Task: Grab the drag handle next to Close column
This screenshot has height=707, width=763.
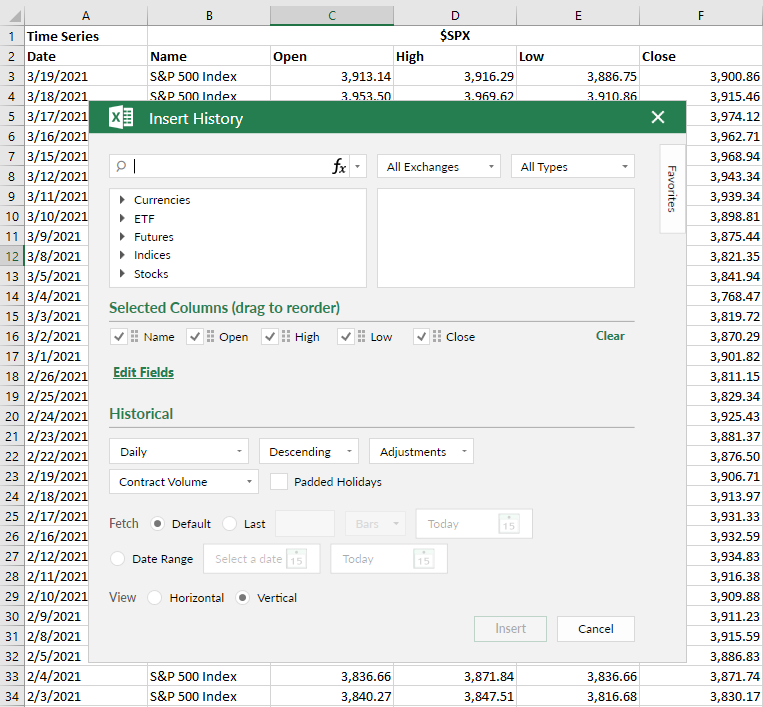Action: (x=437, y=337)
